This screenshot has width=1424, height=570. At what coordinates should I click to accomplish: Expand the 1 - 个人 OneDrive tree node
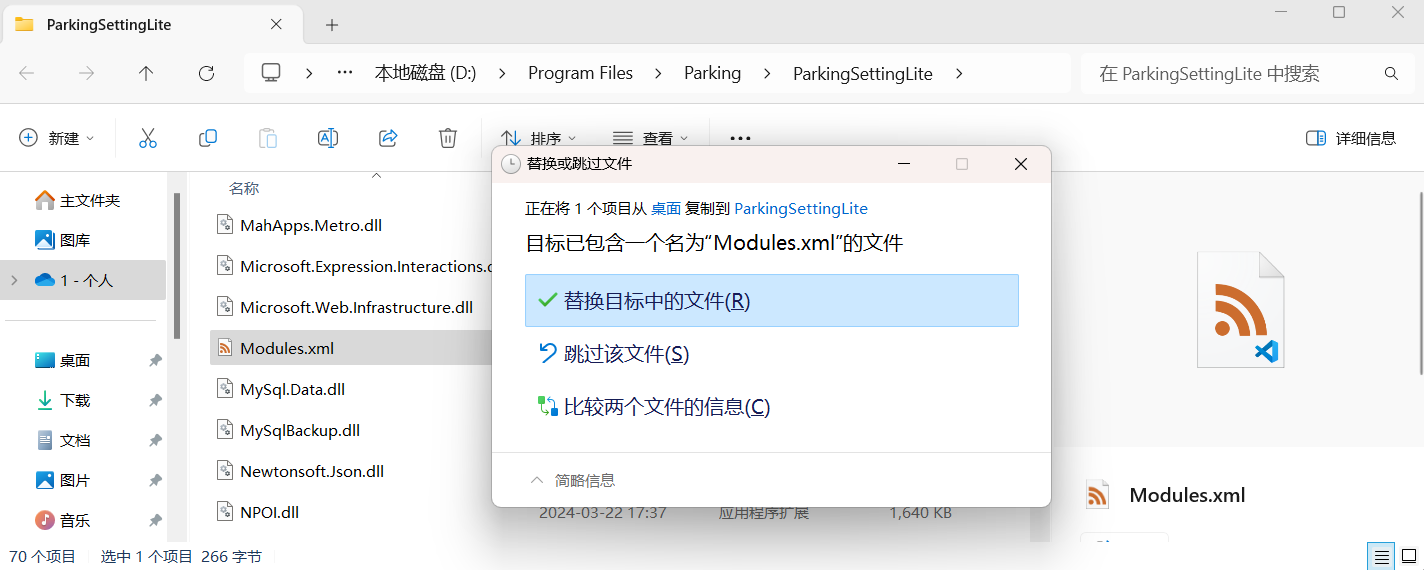pyautogui.click(x=14, y=280)
